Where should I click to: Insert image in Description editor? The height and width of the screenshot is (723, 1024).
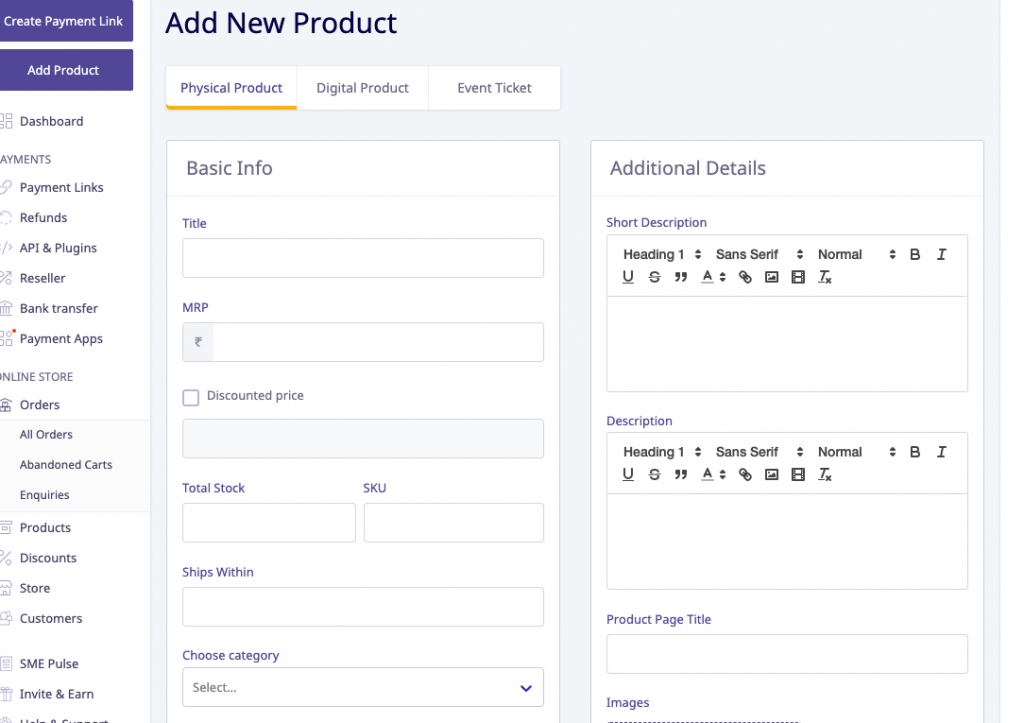click(x=771, y=475)
